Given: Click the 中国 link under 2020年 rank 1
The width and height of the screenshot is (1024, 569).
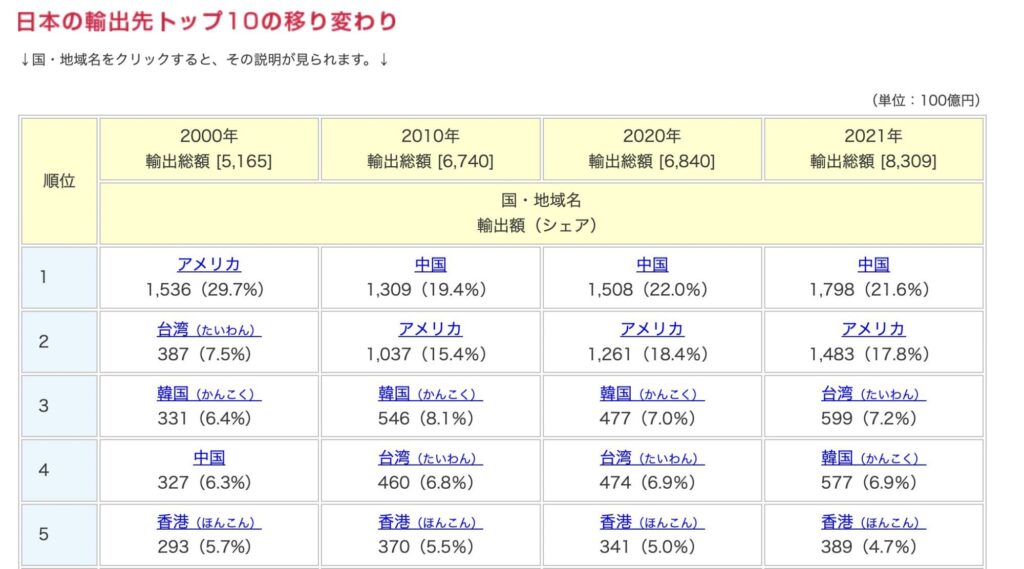Looking at the screenshot, I should click(652, 265).
